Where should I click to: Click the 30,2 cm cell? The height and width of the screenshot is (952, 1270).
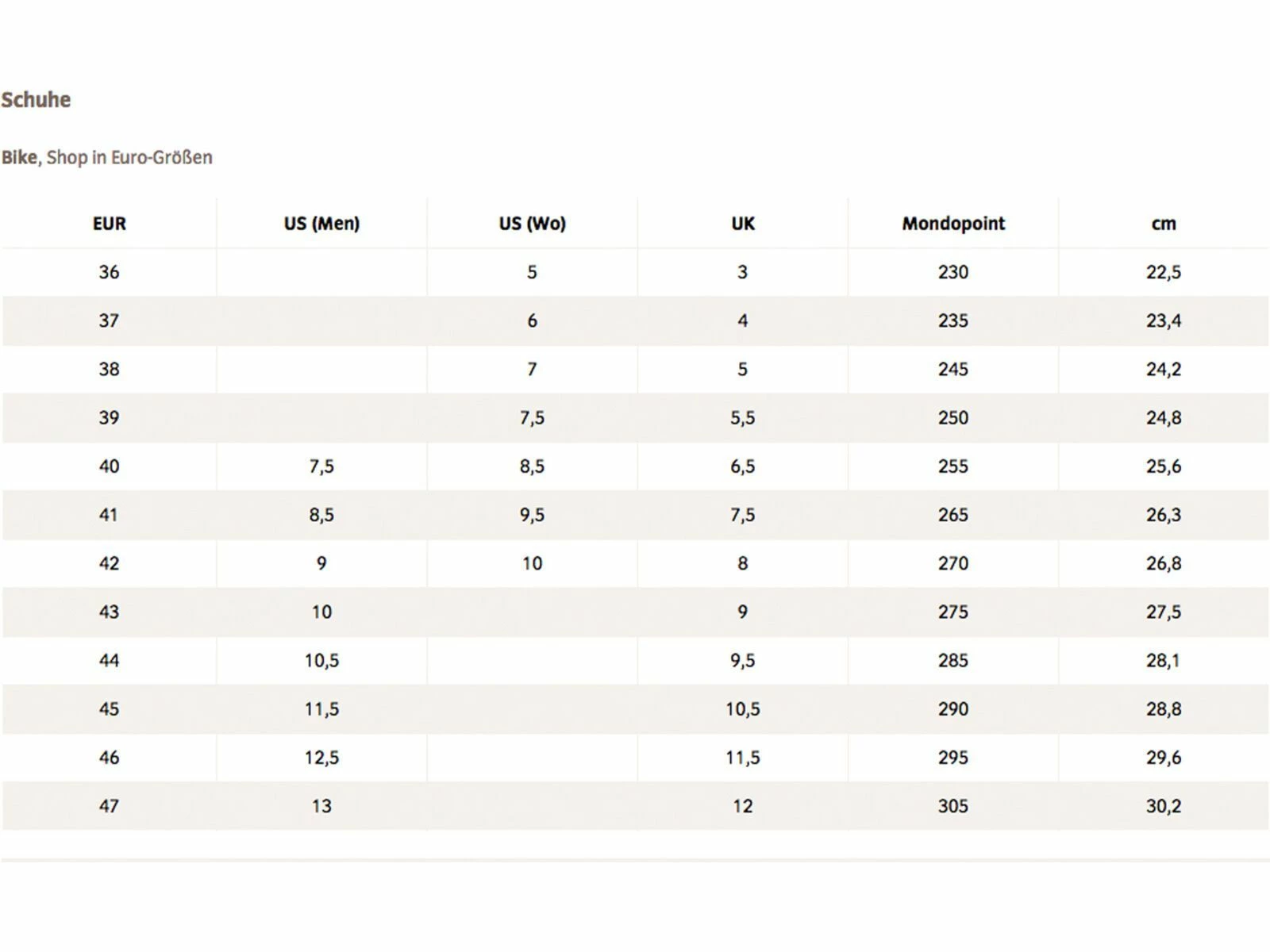pos(1164,806)
